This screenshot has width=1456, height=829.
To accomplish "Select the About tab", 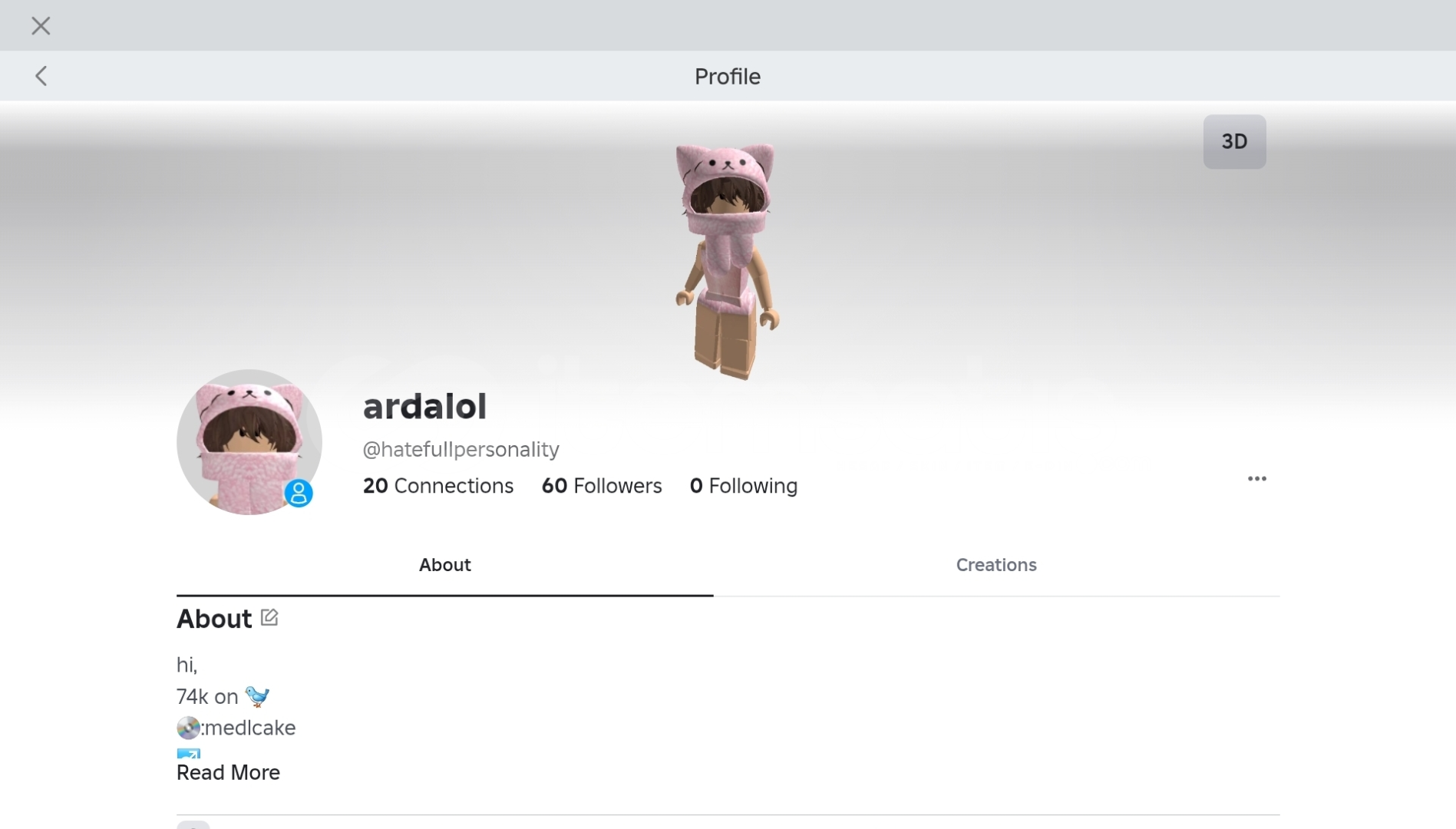I will pyautogui.click(x=445, y=565).
